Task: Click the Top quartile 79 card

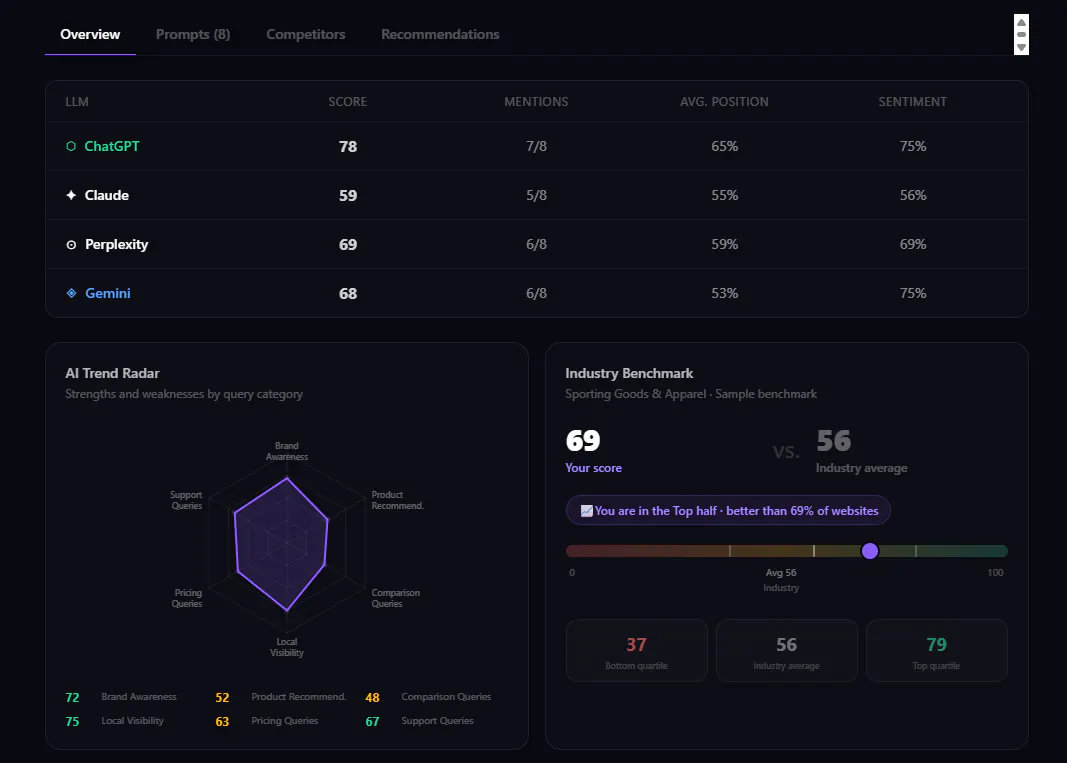Action: 936,651
